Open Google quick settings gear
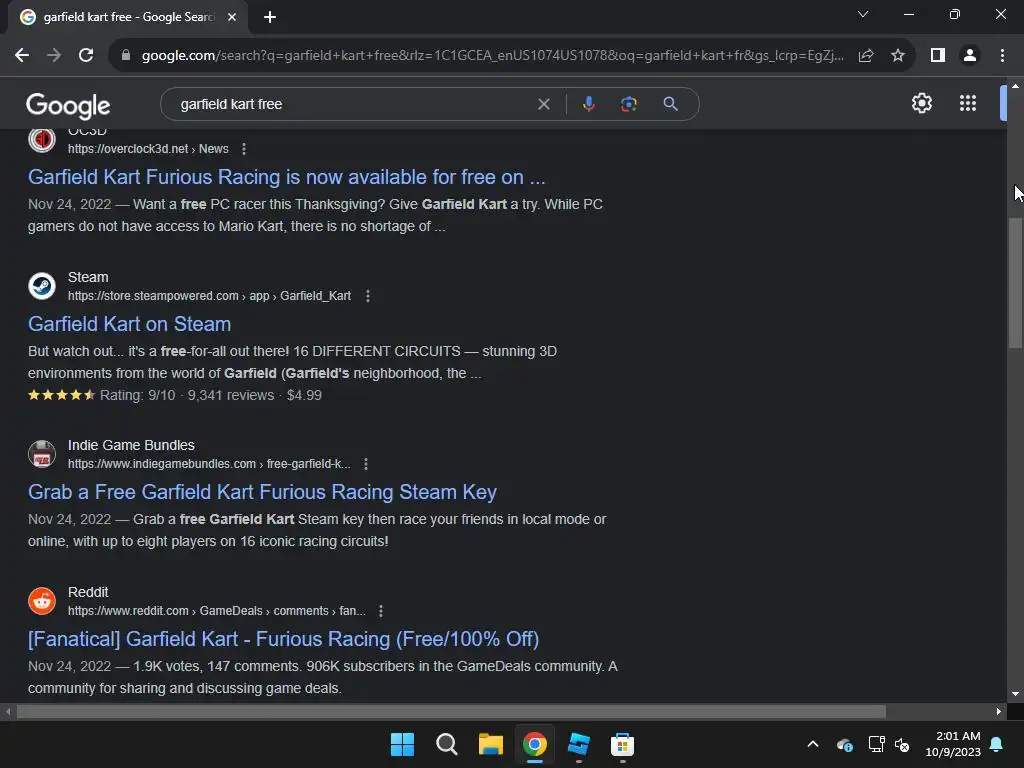This screenshot has height=768, width=1024. point(921,103)
